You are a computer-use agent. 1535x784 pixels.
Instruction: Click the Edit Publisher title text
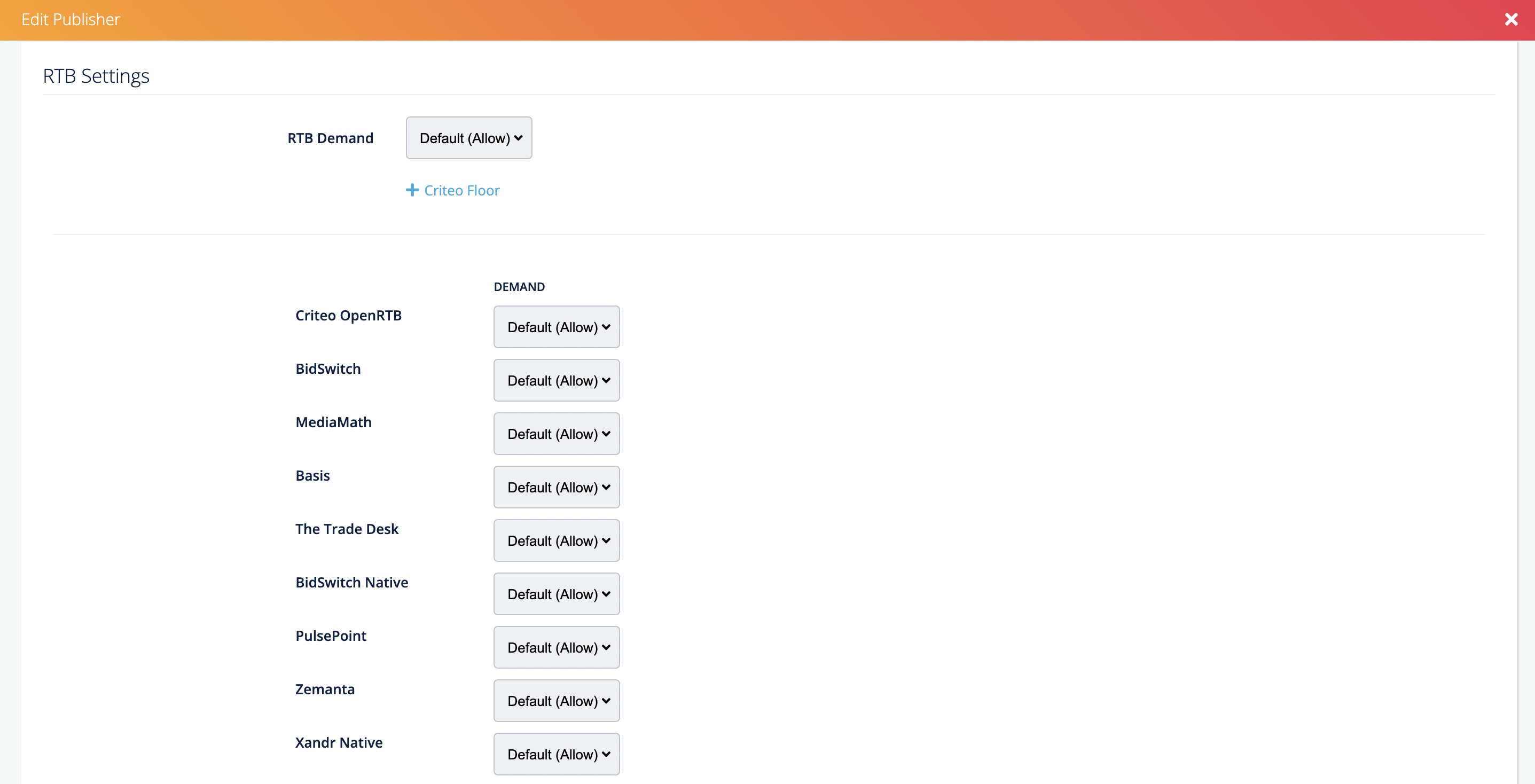coord(71,20)
